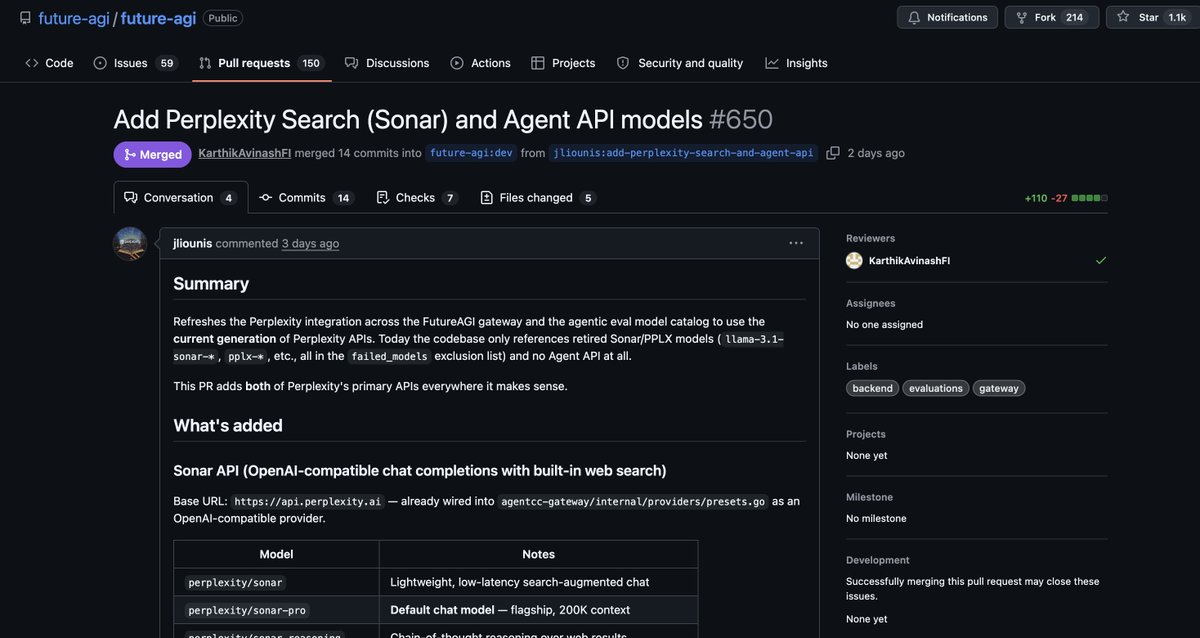Click the Discussions speech bubble icon
The width and height of the screenshot is (1200, 638).
click(352, 63)
